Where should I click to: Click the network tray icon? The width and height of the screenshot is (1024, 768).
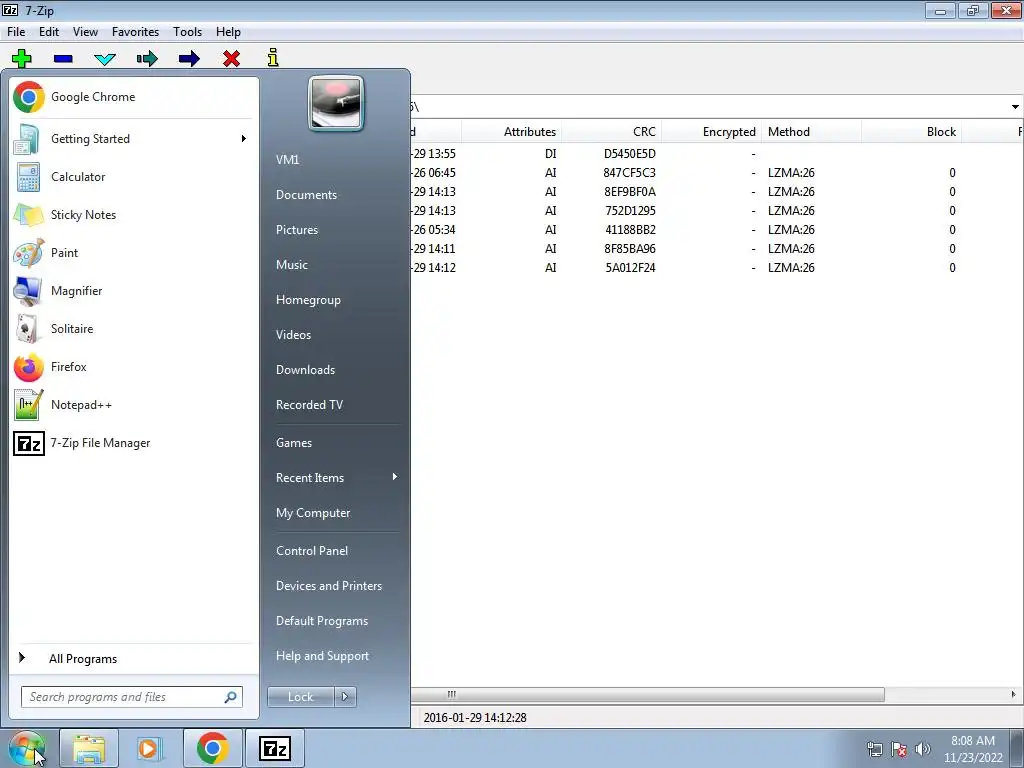click(x=874, y=749)
